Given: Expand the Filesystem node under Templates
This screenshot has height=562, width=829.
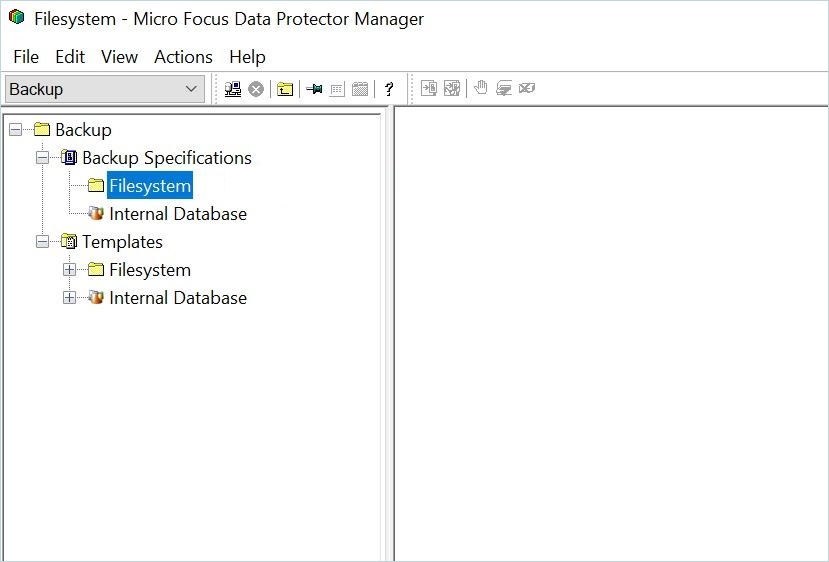Looking at the screenshot, I should [x=69, y=270].
